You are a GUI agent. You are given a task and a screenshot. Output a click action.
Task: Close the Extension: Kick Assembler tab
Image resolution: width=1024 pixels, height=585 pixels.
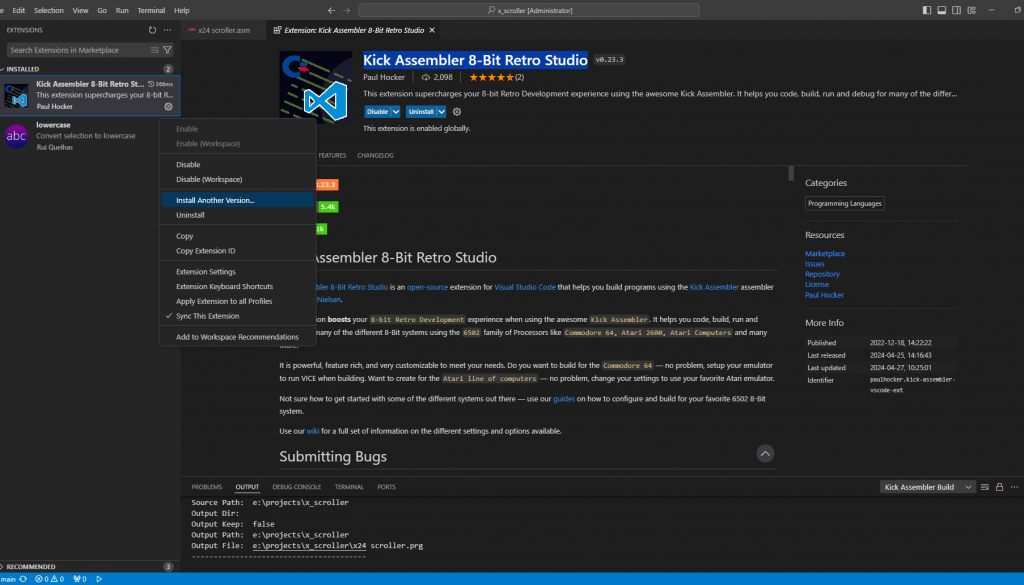click(432, 30)
